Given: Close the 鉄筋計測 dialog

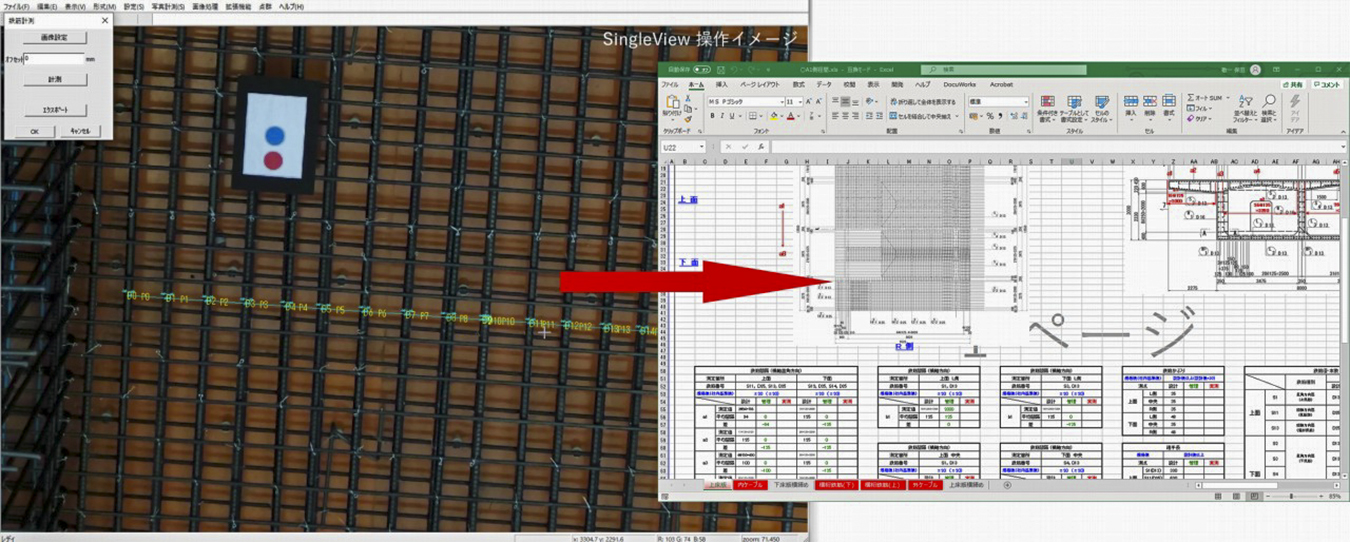Looking at the screenshot, I should click(105, 20).
